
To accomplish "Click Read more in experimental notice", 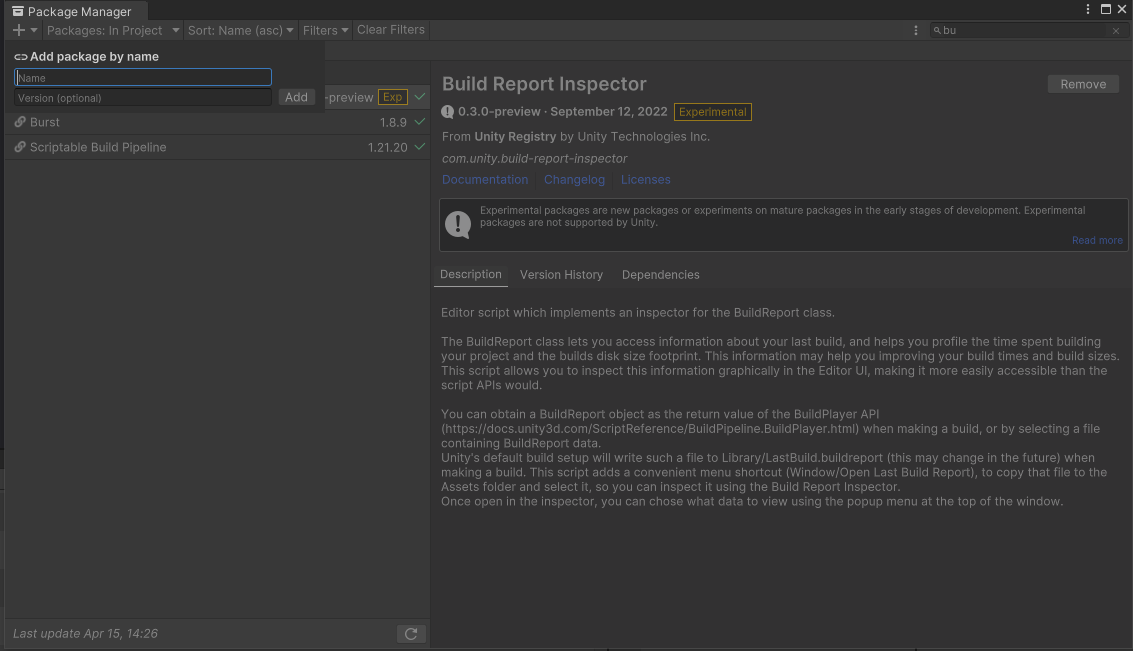I will click(x=1097, y=240).
